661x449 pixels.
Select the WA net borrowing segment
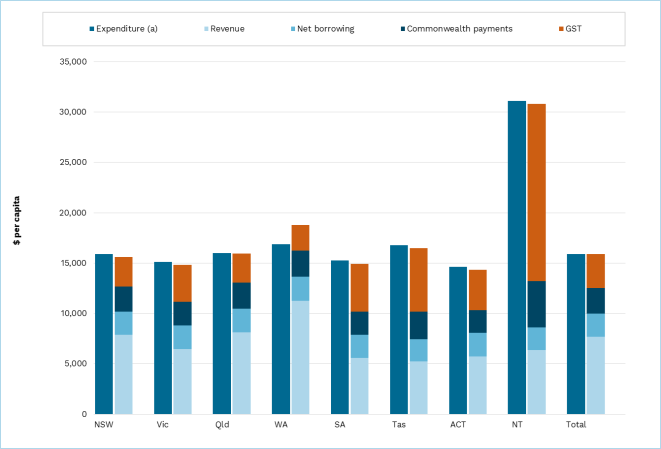[x=300, y=289]
